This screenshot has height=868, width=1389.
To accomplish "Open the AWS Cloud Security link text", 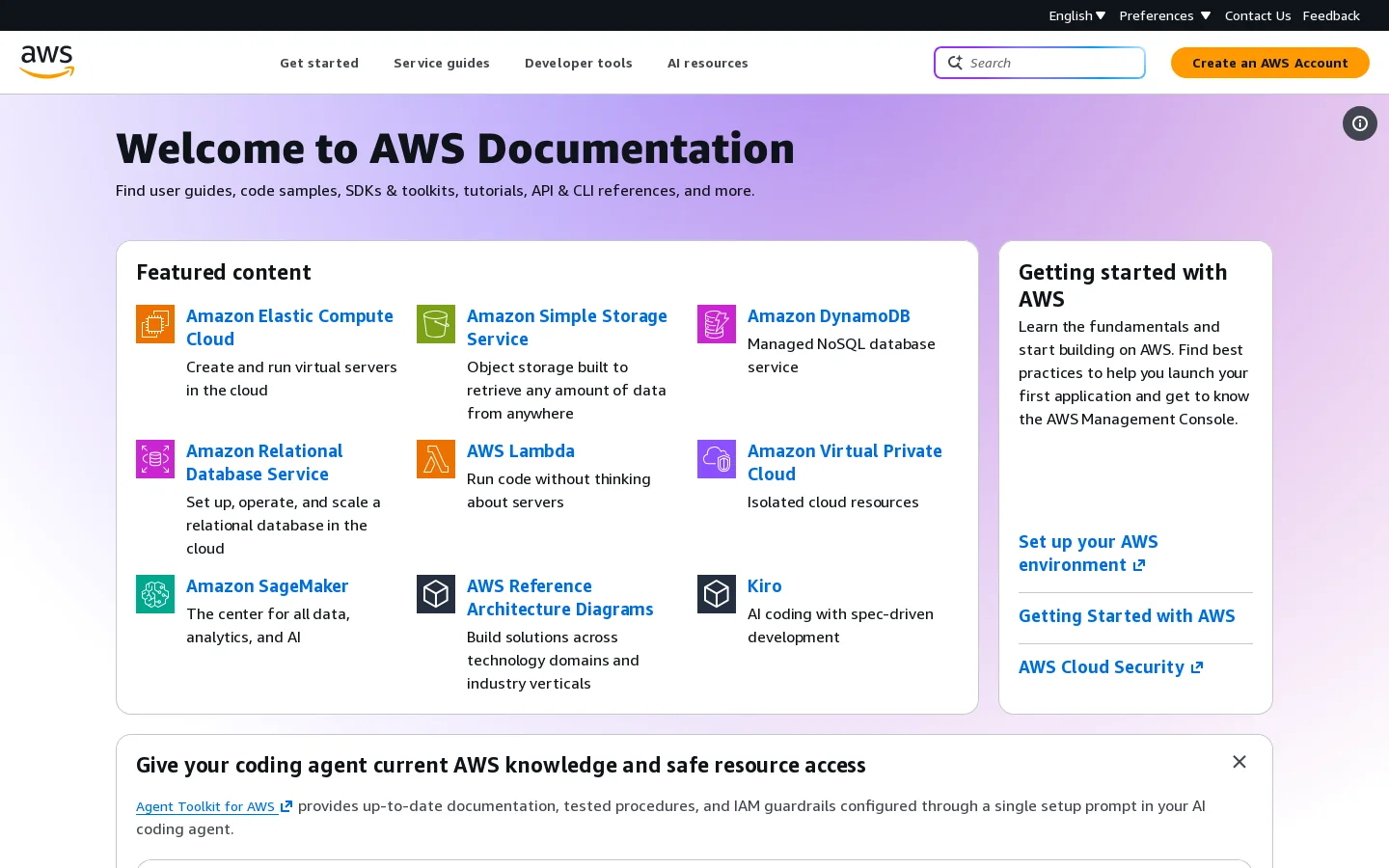I will pos(1102,667).
